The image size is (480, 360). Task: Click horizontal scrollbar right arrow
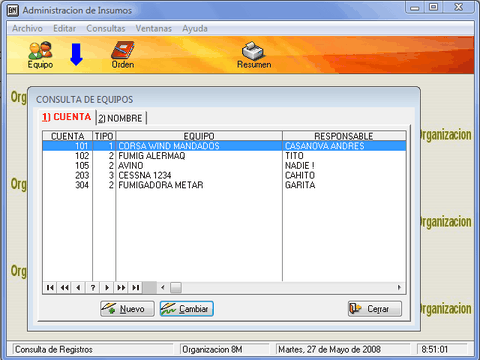coord(399,287)
